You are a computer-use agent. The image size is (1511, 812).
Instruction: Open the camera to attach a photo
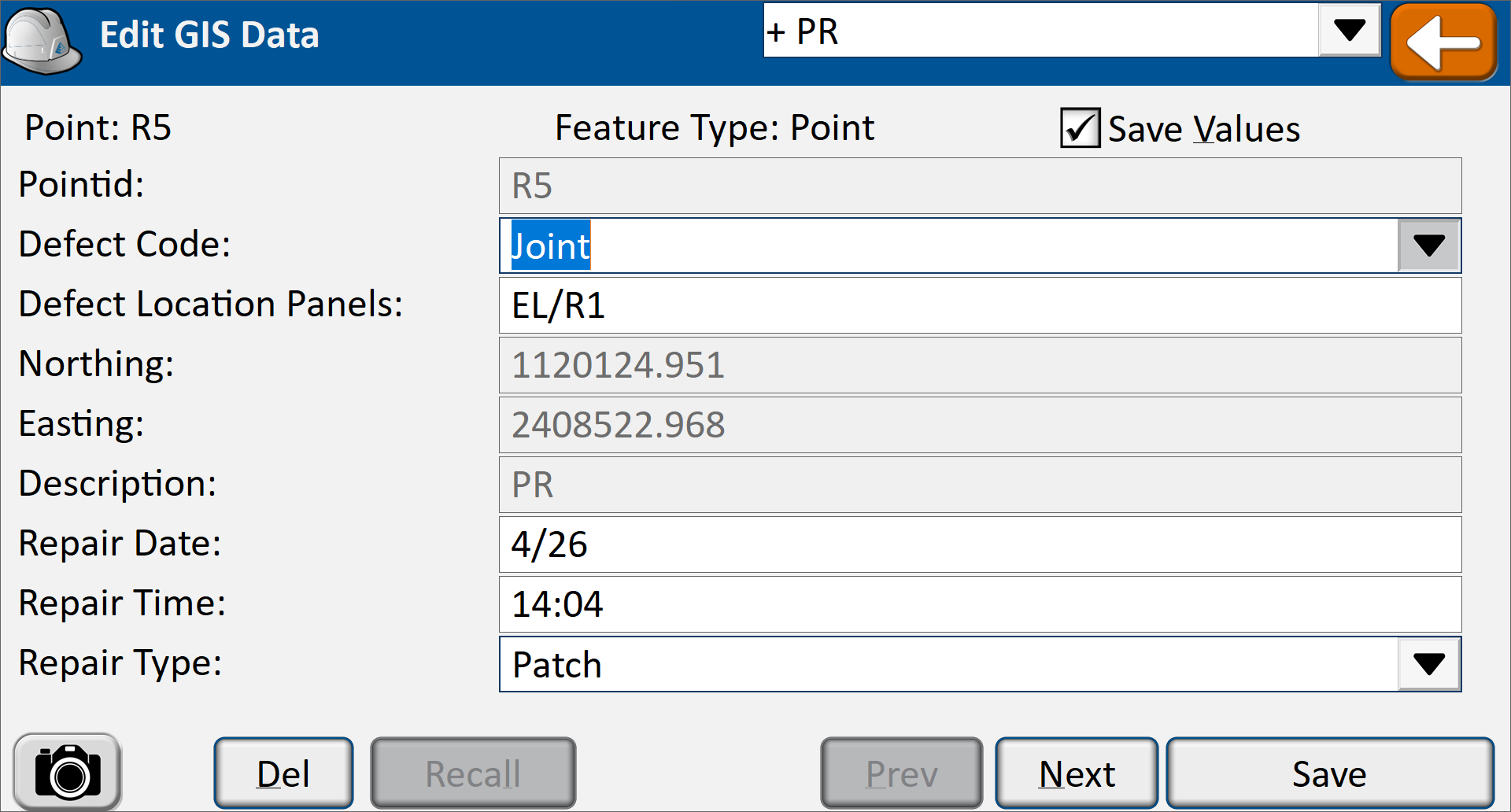pos(68,772)
